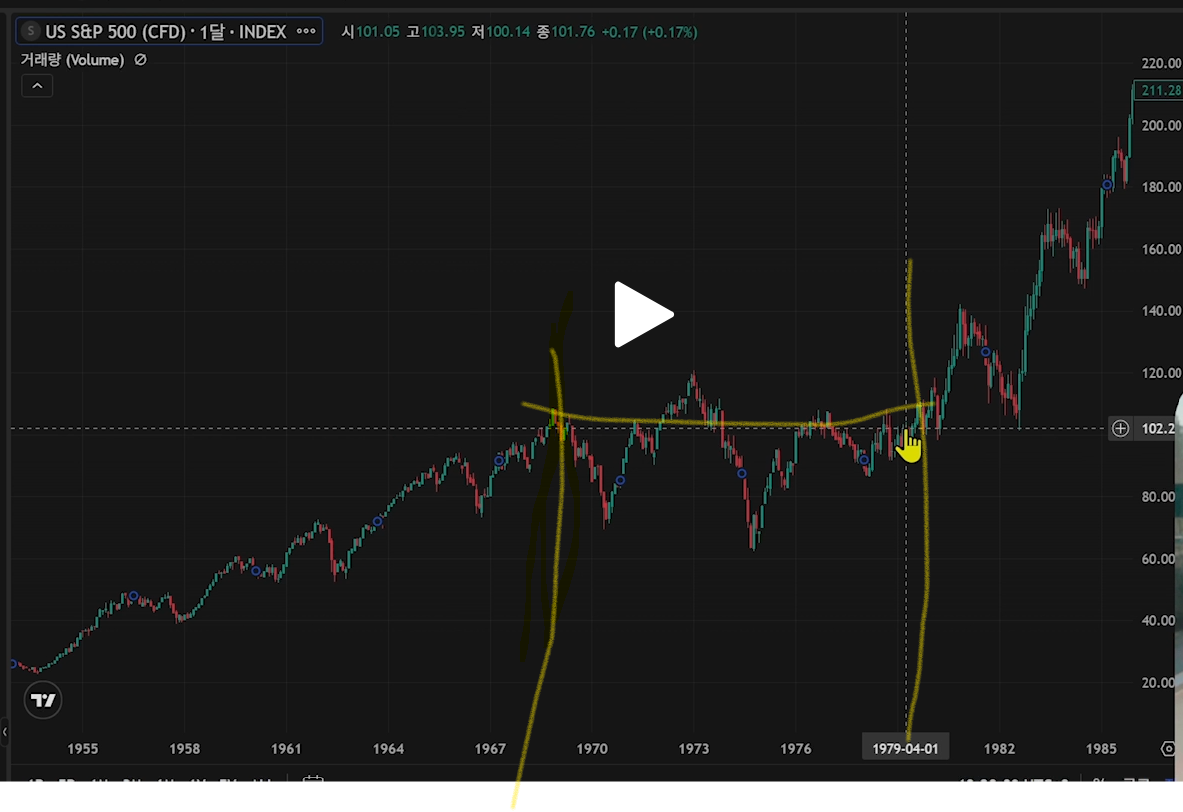The image size is (1183, 812).
Task: Click the 1958 label on the time axis
Action: point(185,749)
